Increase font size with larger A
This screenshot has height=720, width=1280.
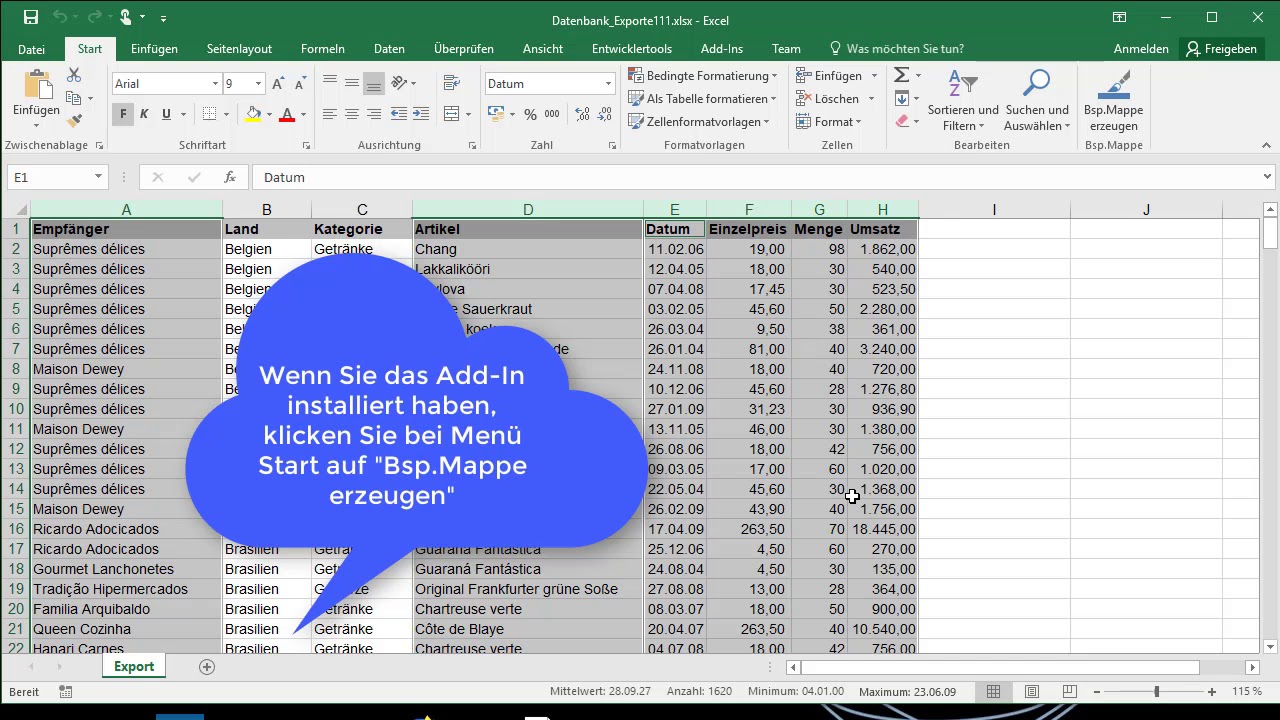tap(279, 84)
